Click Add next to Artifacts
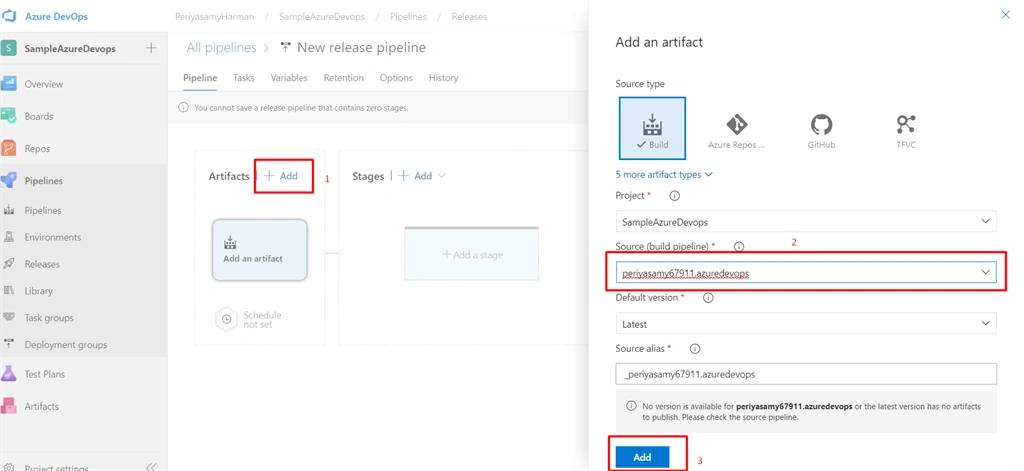This screenshot has width=1024, height=471. tap(281, 176)
